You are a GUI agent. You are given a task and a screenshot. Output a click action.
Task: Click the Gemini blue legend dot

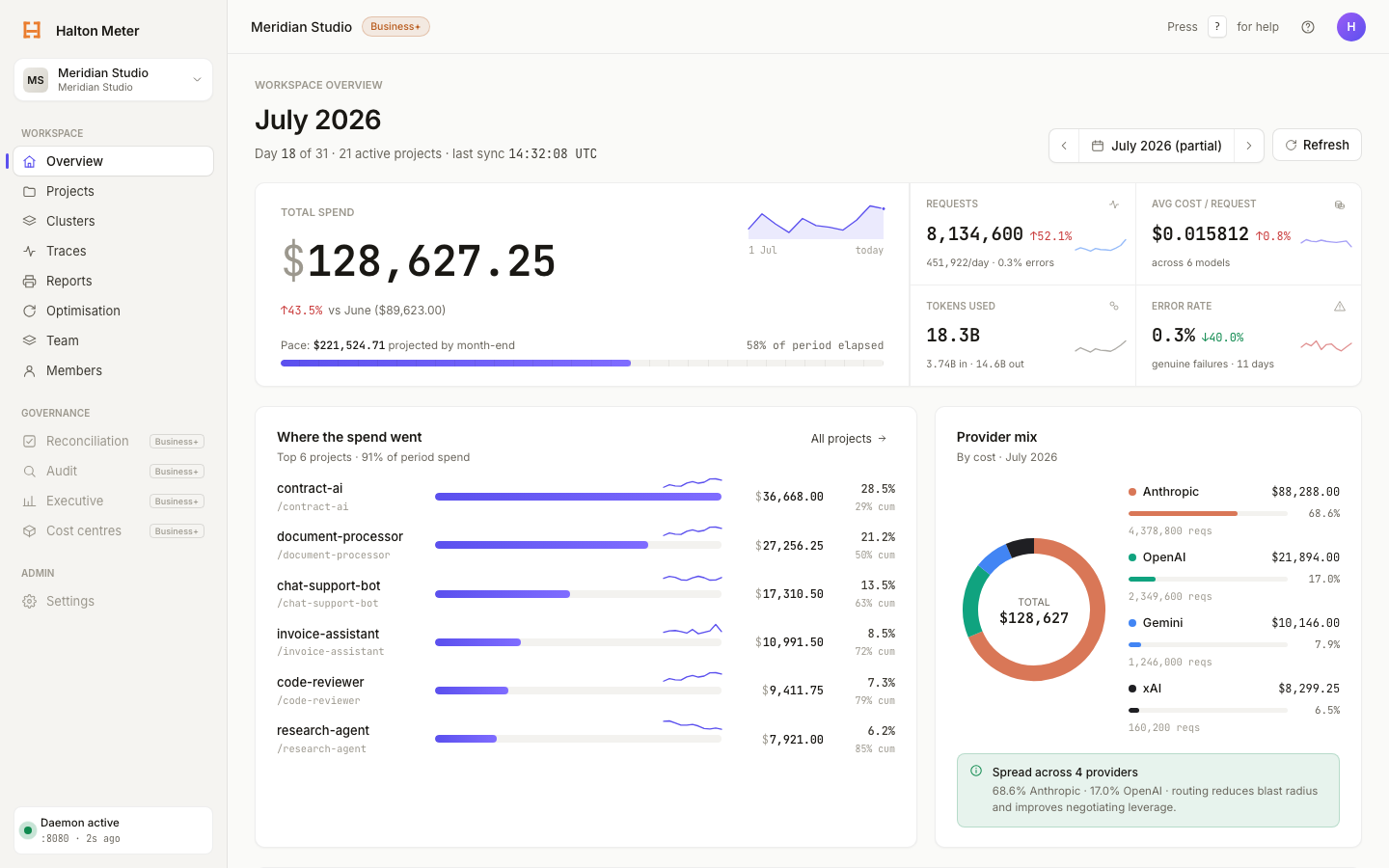click(x=1132, y=623)
